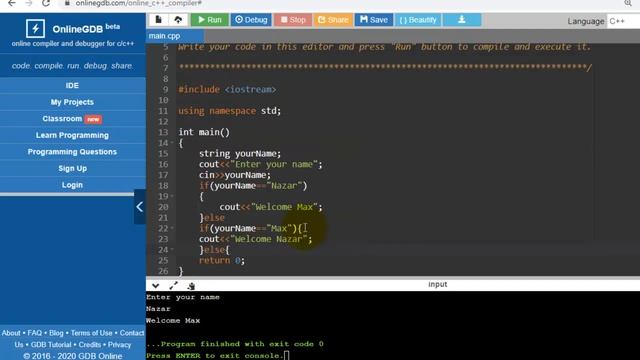This screenshot has width=640, height=360.
Task: Collapse the sidebar with left chevron
Action: click(140, 207)
